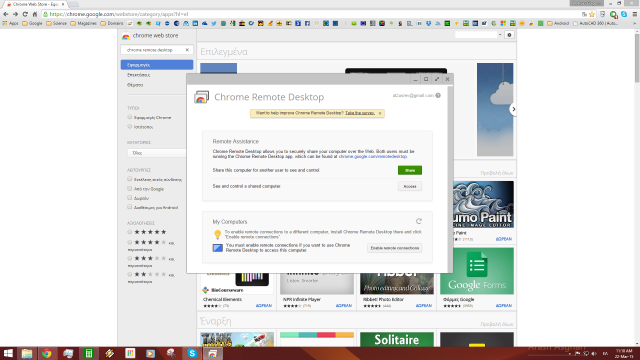Image resolution: width=640 pixels, height=360 pixels.
Task: Advance the featured carousel with right arrow
Action: point(513,109)
